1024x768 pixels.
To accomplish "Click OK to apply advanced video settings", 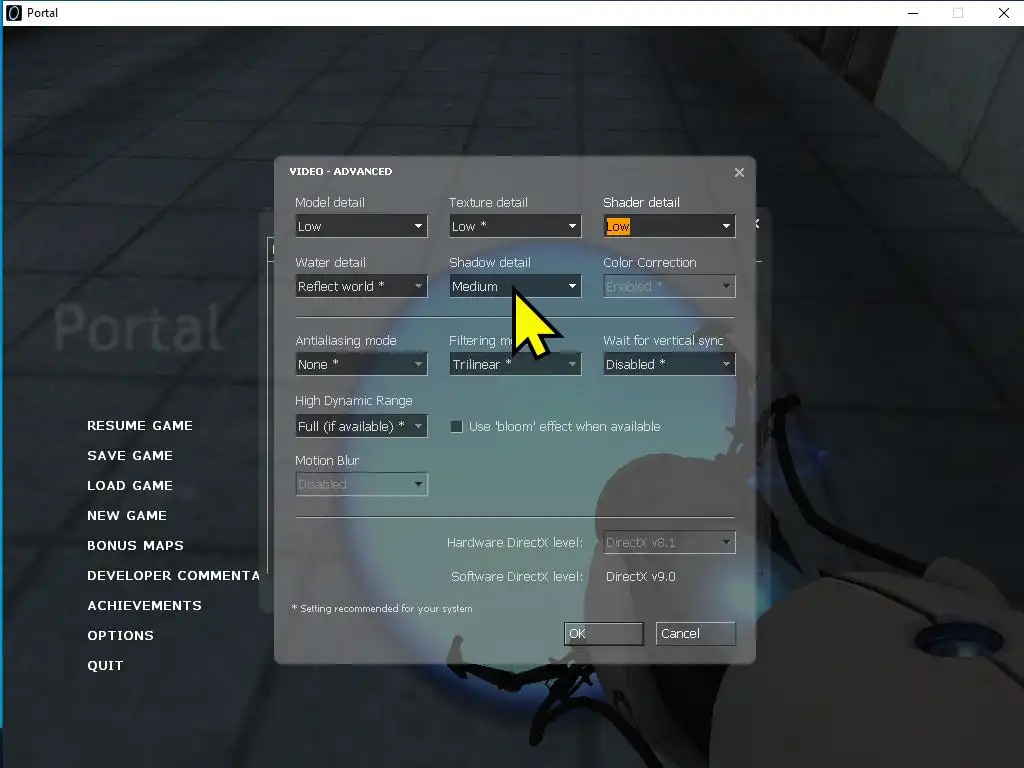I will tap(603, 633).
